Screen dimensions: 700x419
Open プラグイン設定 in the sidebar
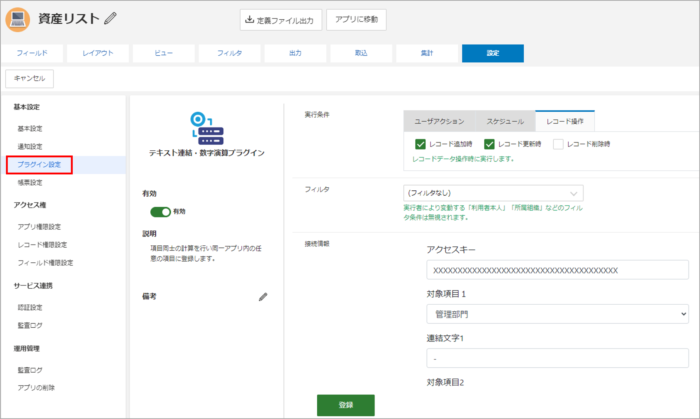click(39, 165)
